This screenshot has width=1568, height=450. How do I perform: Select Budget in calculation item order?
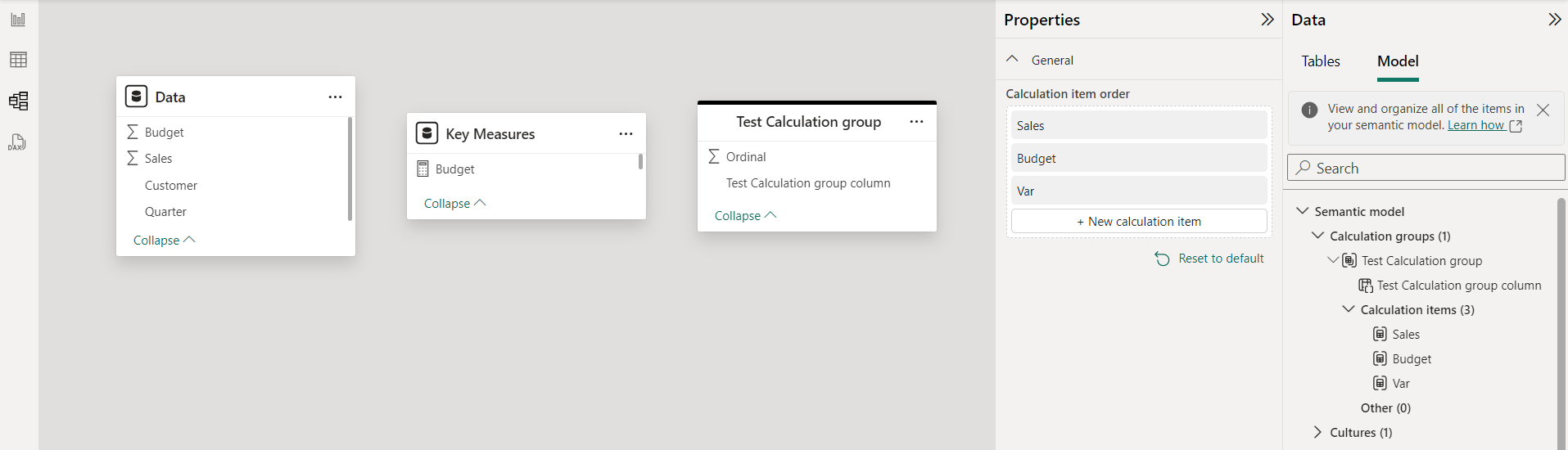pyautogui.click(x=1139, y=158)
